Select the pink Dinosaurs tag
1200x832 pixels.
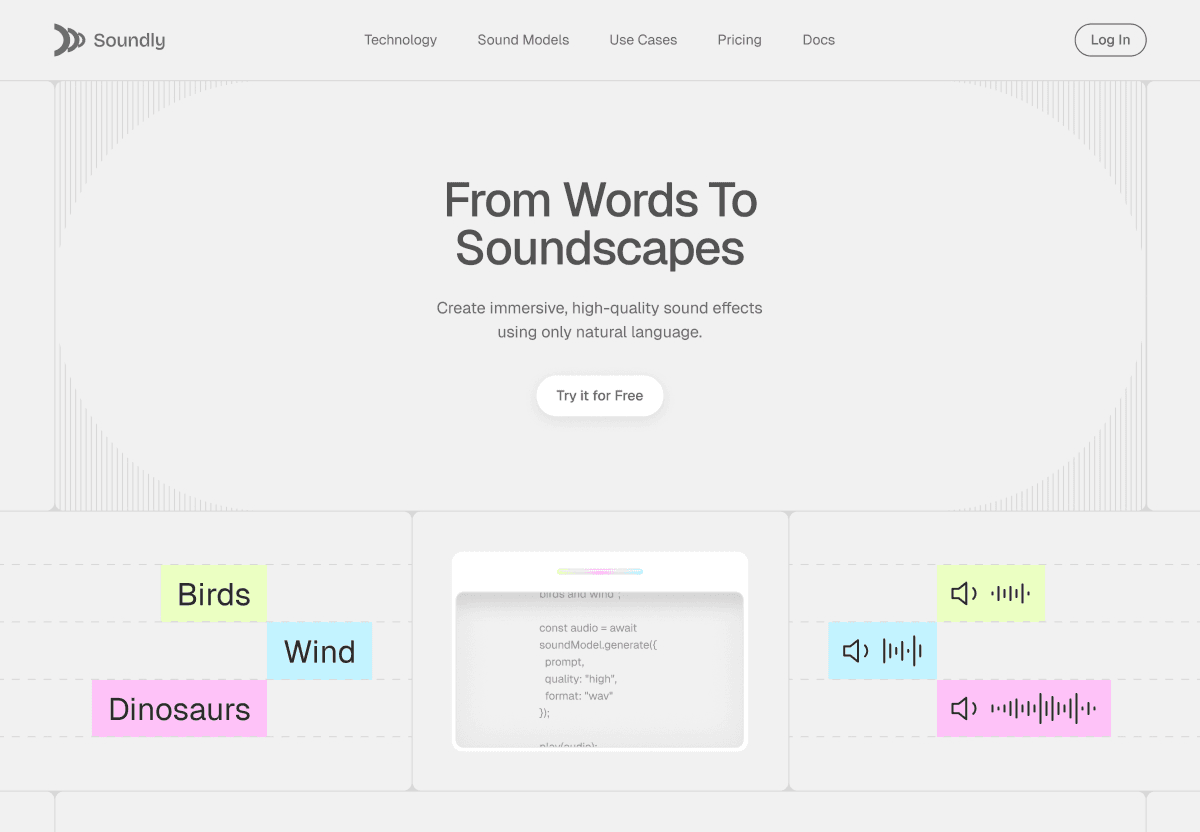(179, 709)
